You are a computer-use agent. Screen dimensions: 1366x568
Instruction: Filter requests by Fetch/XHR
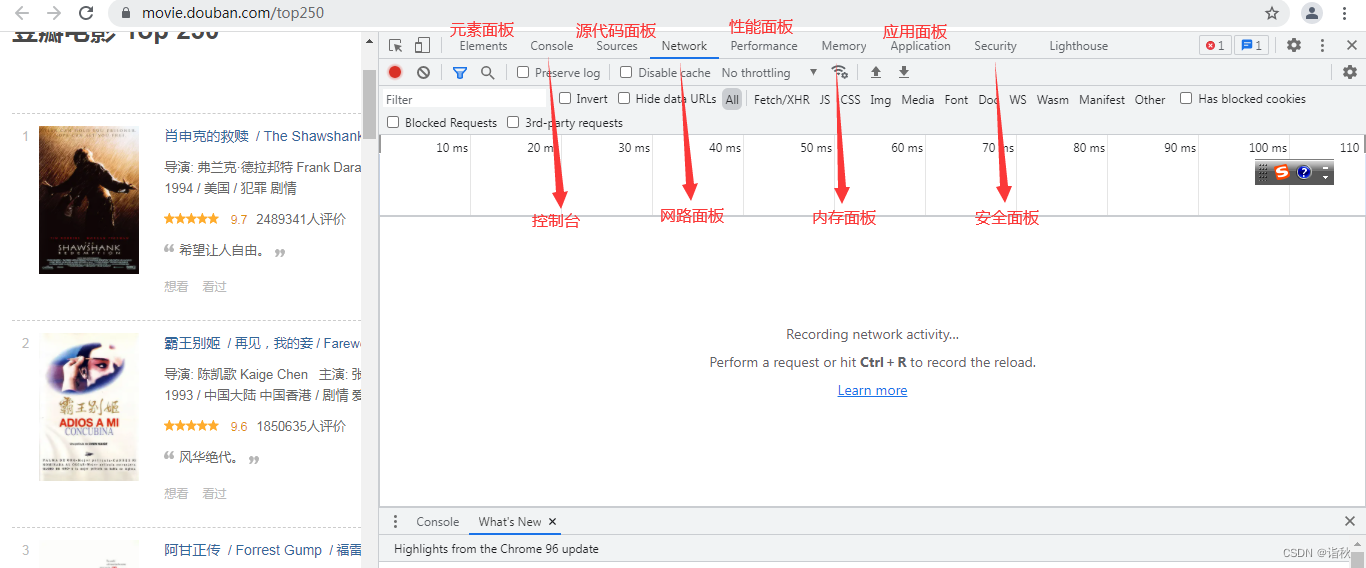(x=782, y=99)
